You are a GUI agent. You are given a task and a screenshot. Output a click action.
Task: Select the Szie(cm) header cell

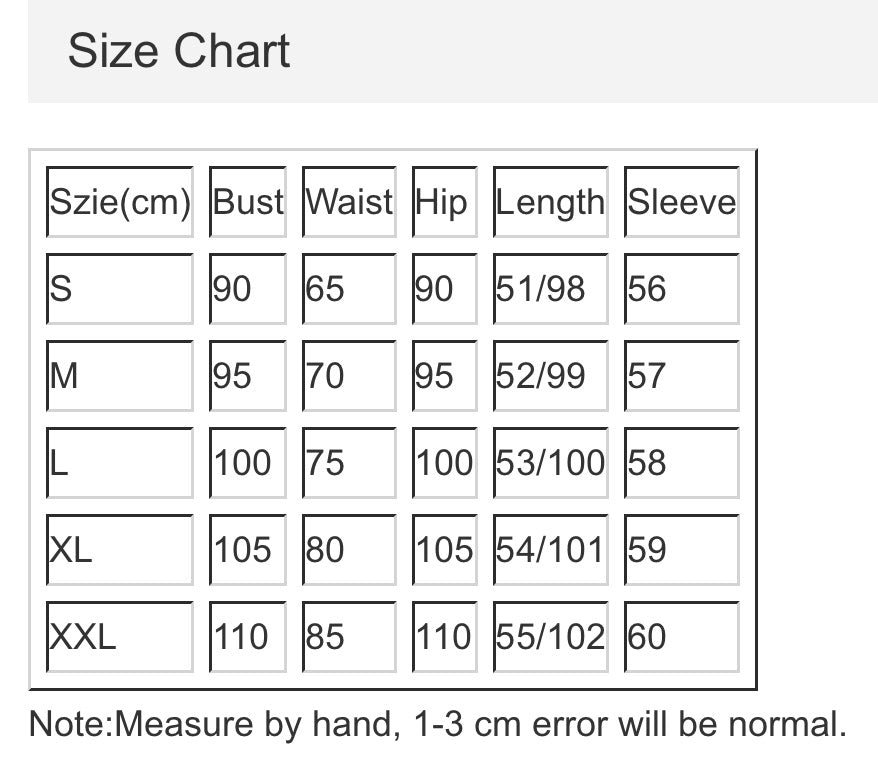point(120,202)
